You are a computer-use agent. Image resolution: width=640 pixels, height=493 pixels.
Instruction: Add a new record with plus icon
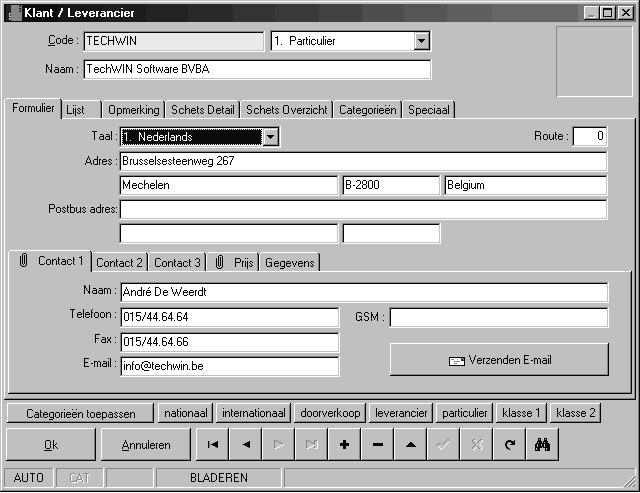tap(344, 444)
